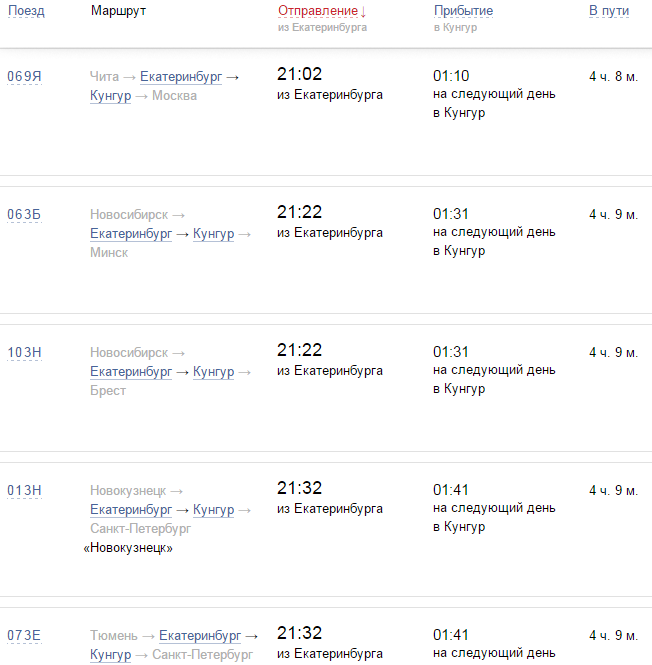Viewport: 652px width, 665px height.
Task: Sort the schedule by В пути duration
Action: tap(608, 11)
